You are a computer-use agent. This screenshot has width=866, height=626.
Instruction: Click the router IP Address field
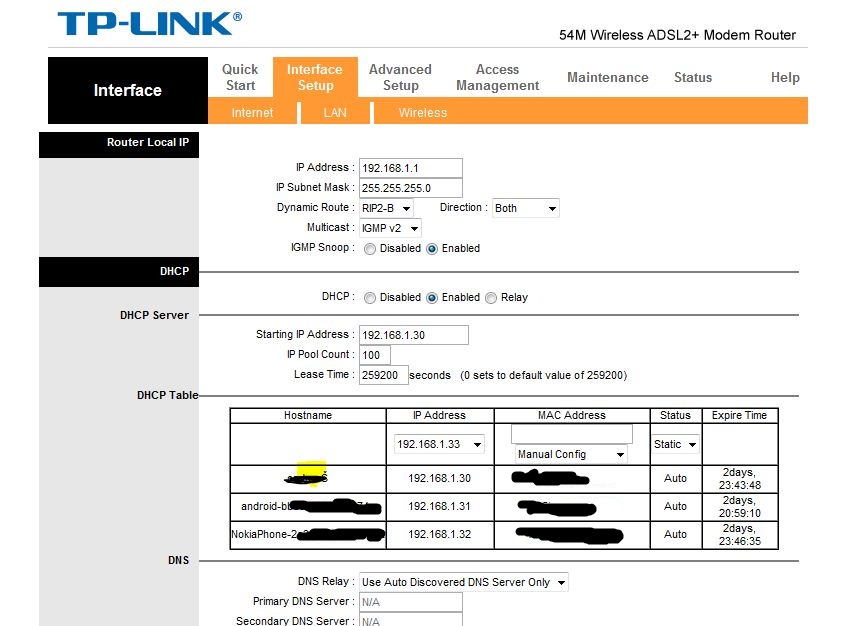pos(410,168)
